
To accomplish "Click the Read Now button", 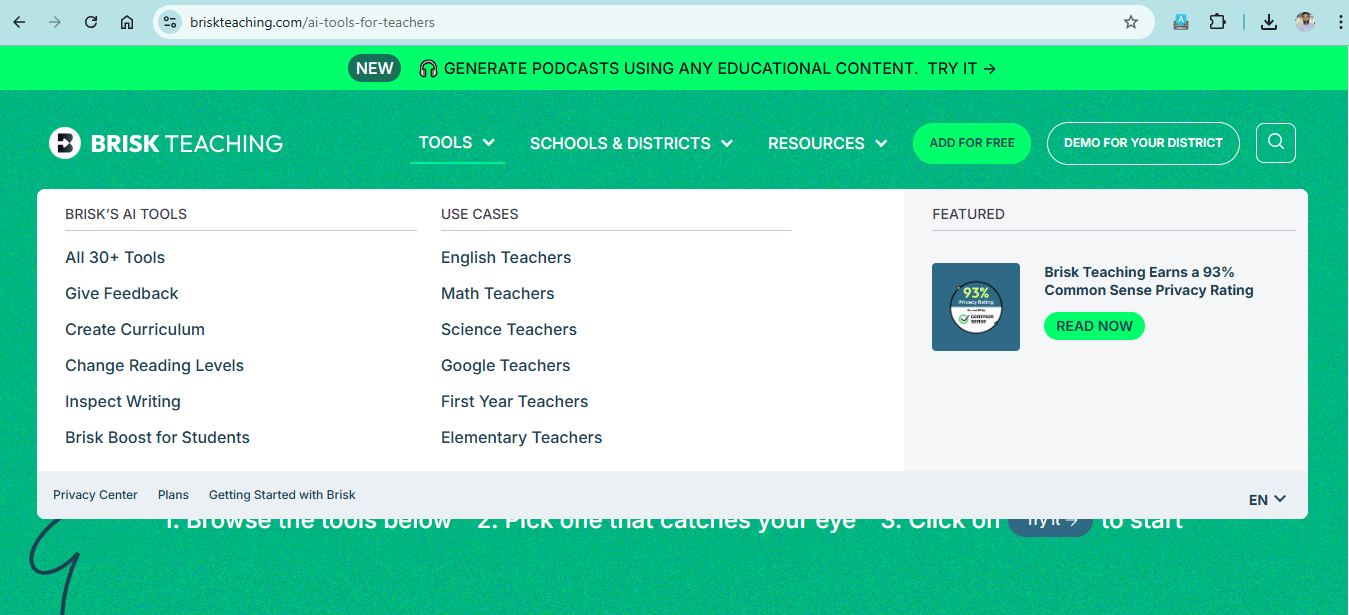I will click(x=1094, y=326).
